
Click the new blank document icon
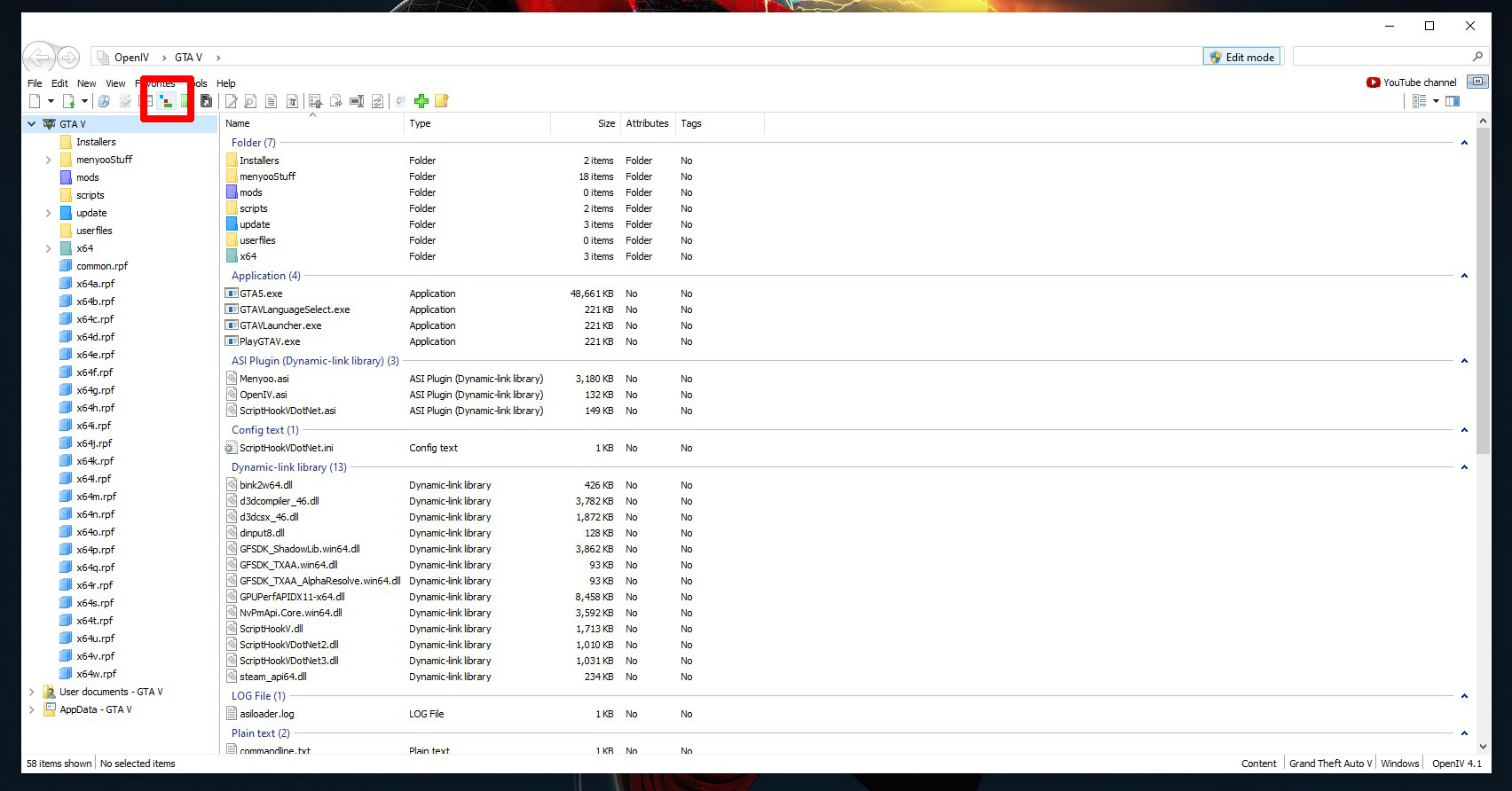(x=35, y=101)
